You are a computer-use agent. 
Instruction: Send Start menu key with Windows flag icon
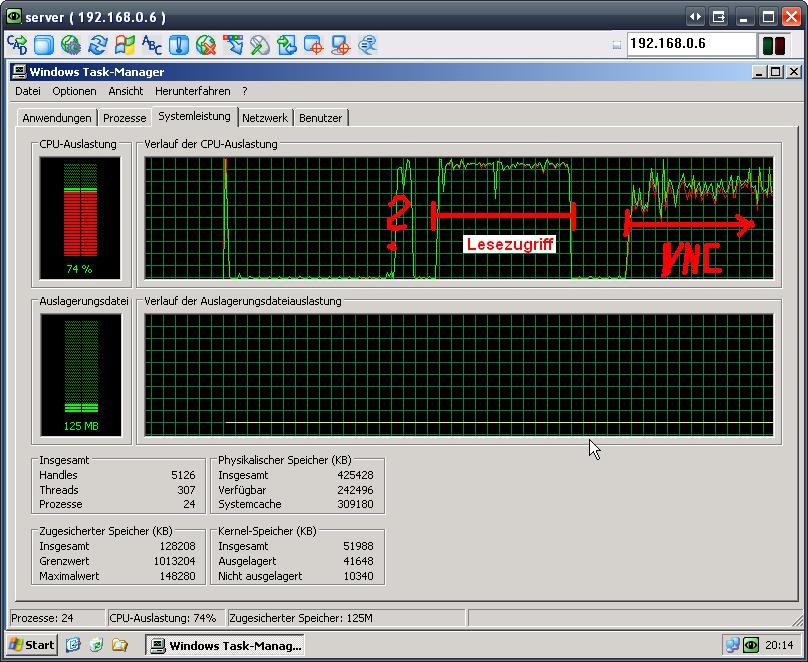click(125, 45)
